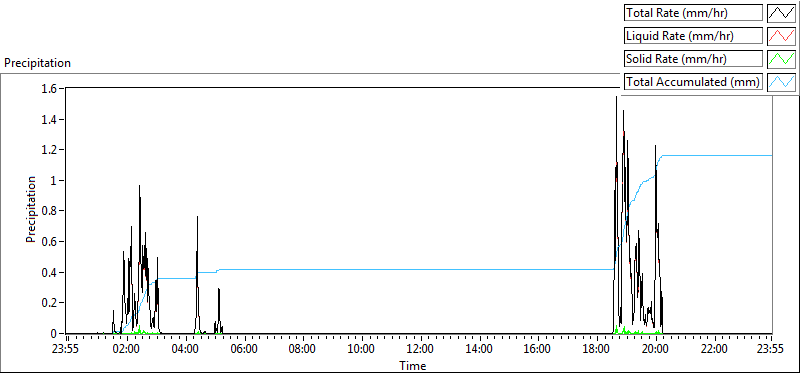This screenshot has width=800, height=373.
Task: Click the first 23:55 start time label
Action: (x=67, y=350)
